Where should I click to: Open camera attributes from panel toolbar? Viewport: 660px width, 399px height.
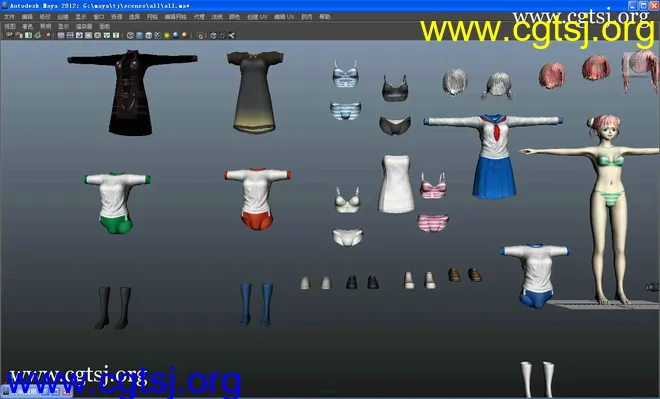click(x=19, y=35)
